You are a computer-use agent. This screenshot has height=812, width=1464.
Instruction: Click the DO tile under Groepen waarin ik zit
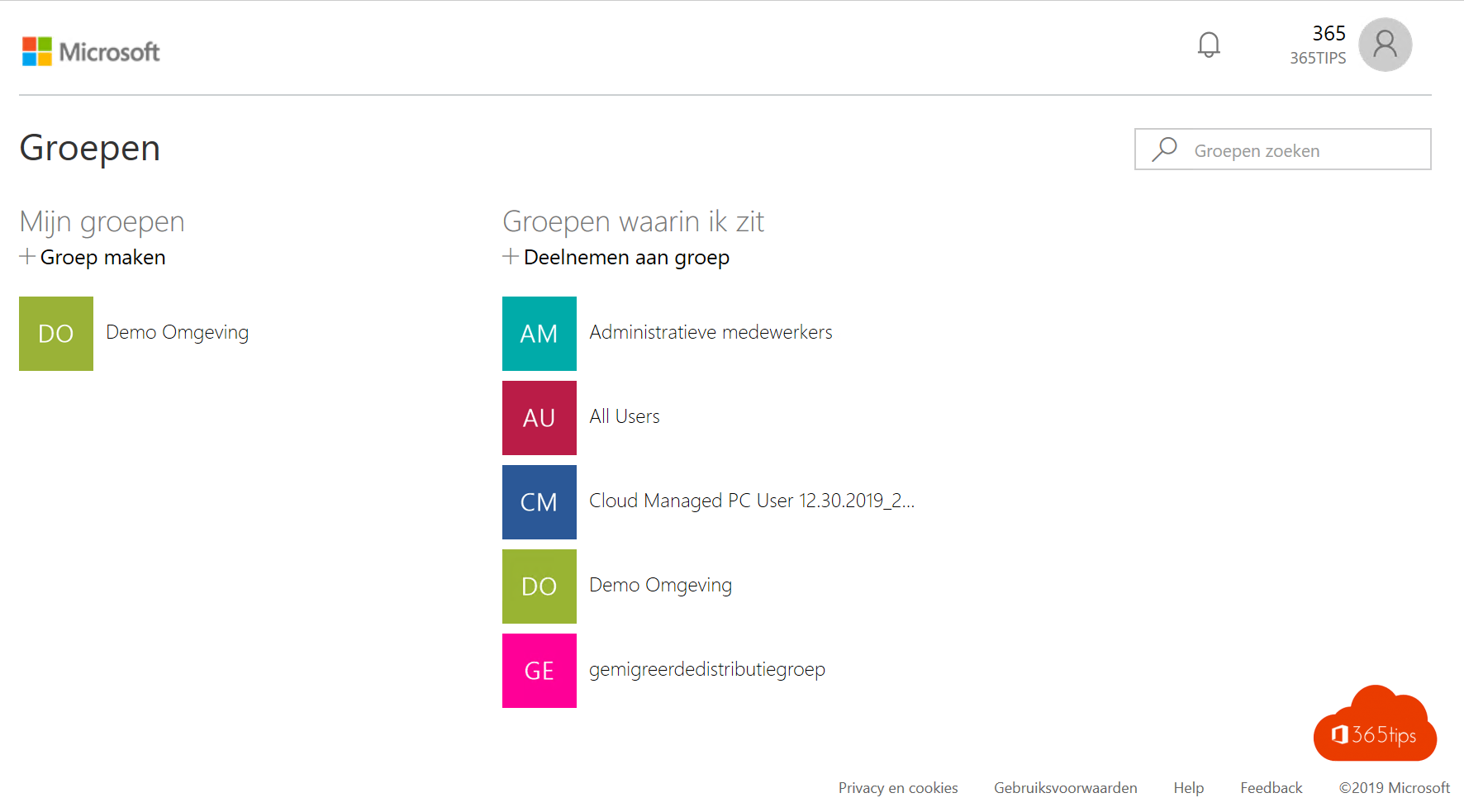coord(539,586)
